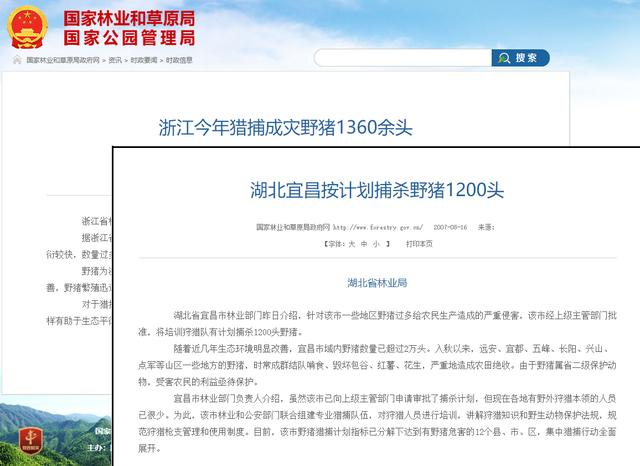Click inside the search input field
Screen dimensions: 640x466
click(402, 58)
